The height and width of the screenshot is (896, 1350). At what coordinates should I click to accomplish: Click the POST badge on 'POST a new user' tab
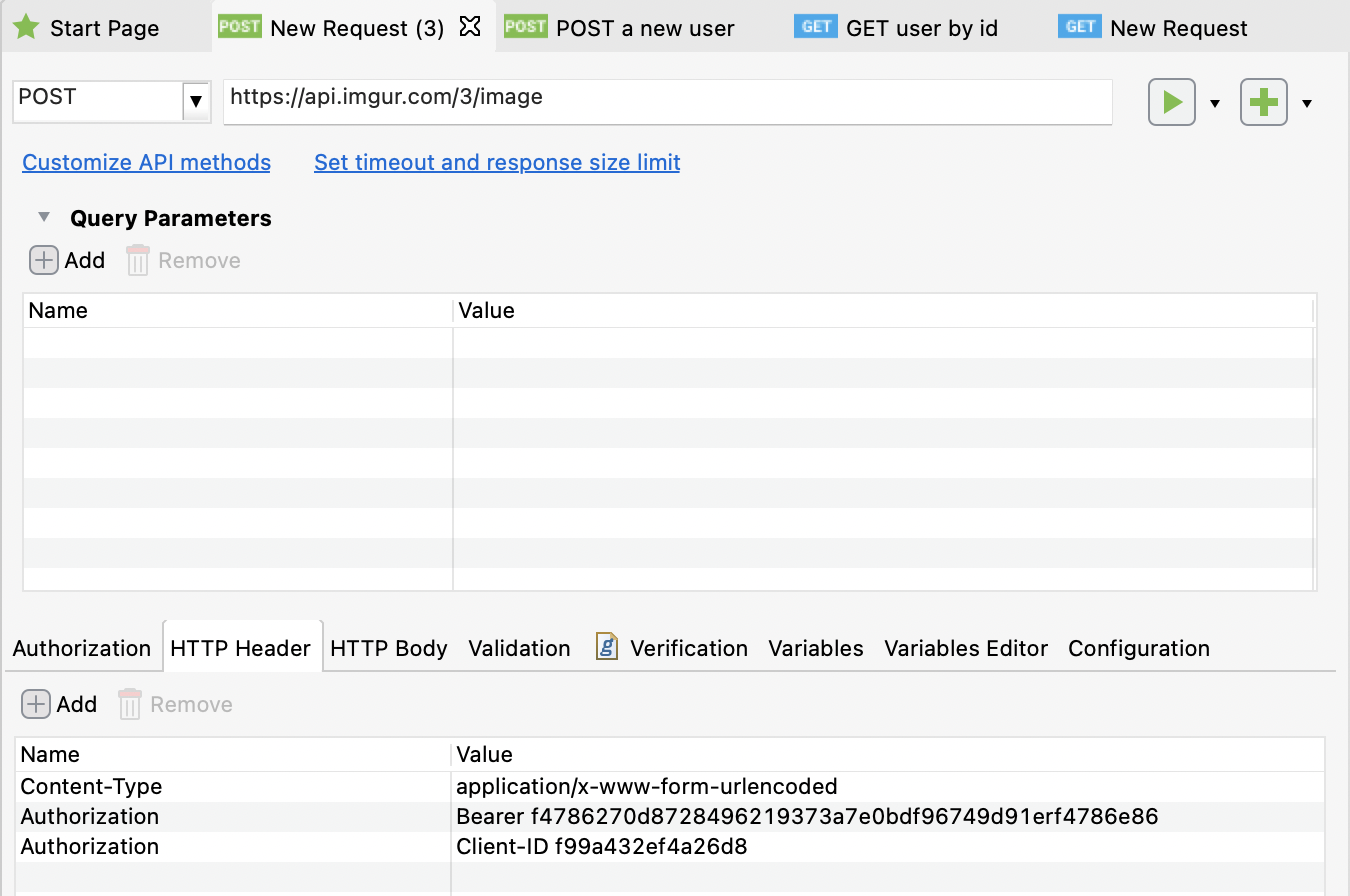525,27
